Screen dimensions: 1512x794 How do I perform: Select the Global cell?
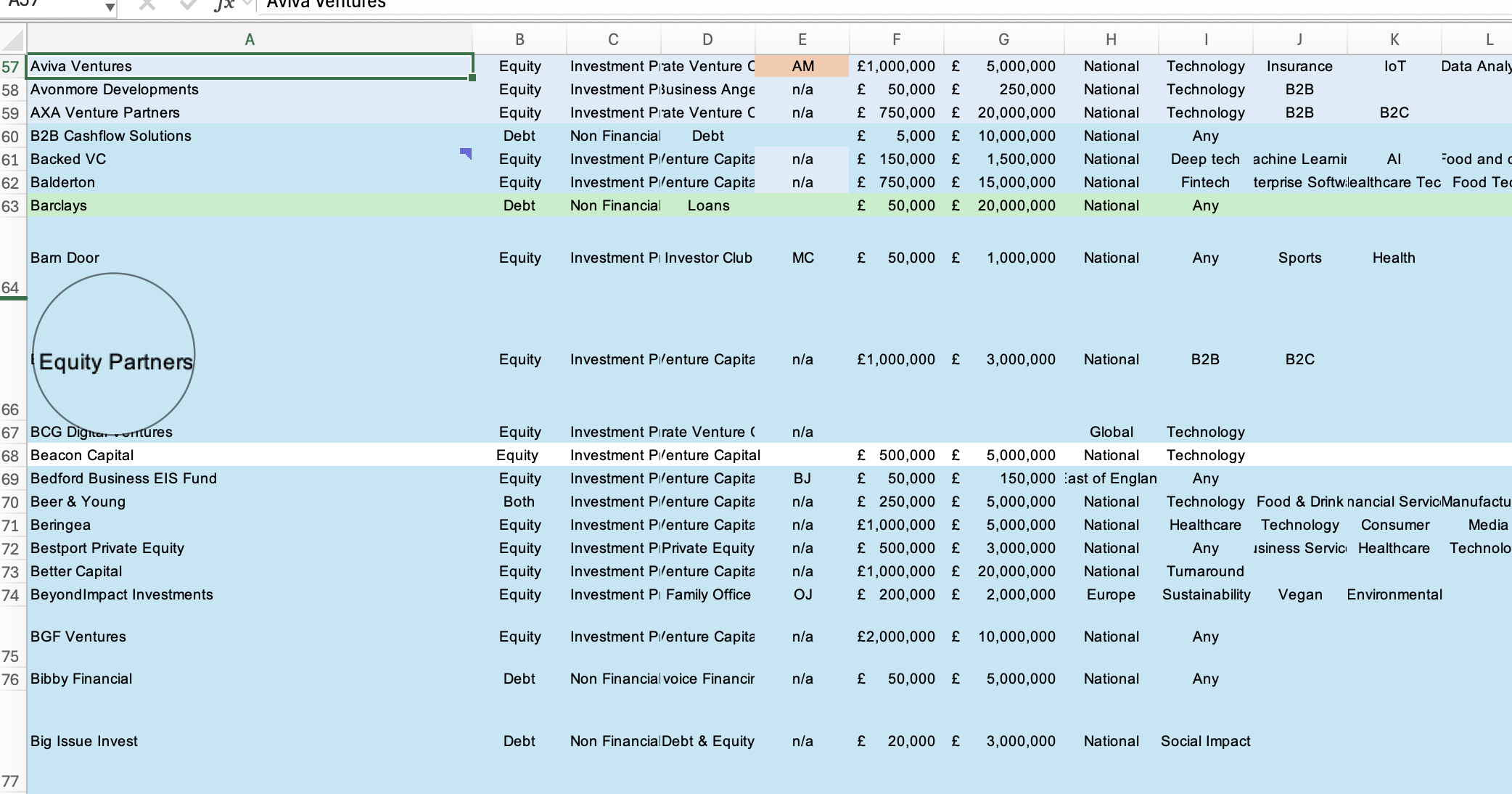pyautogui.click(x=1112, y=432)
